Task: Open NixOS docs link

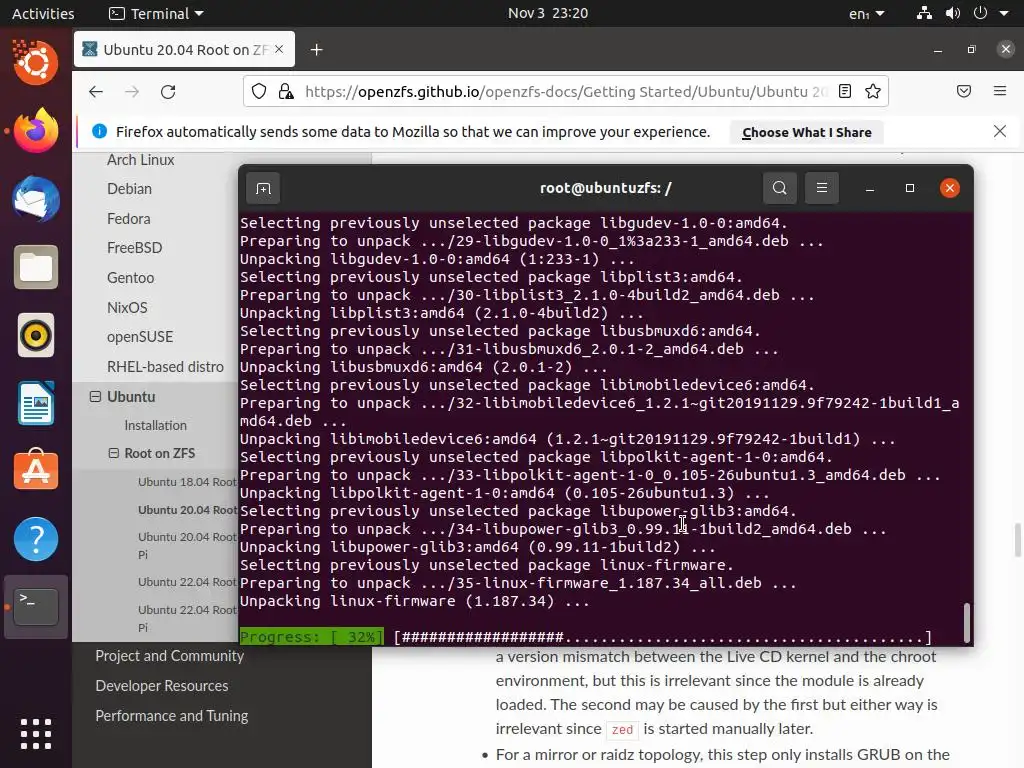Action: [127, 307]
